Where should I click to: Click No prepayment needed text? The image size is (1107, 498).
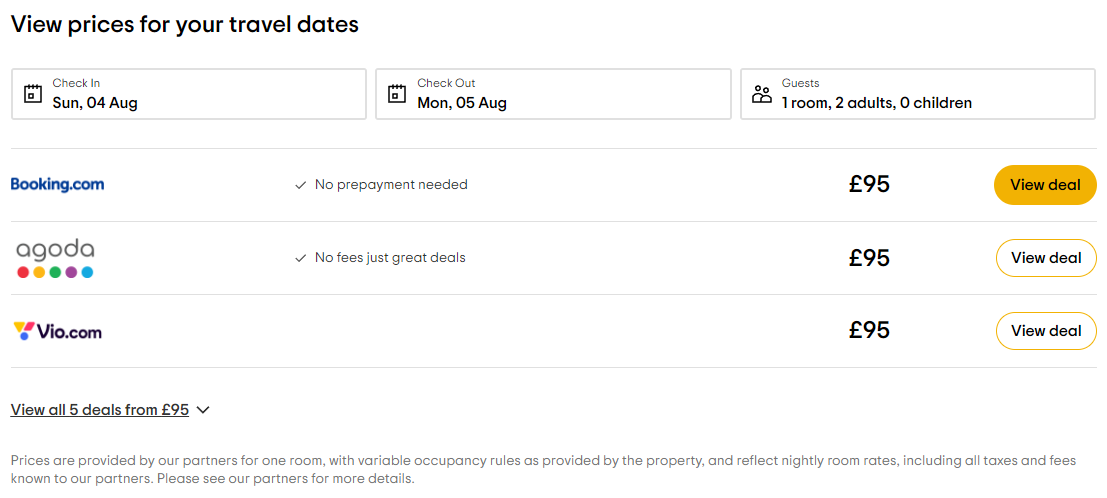coord(391,185)
